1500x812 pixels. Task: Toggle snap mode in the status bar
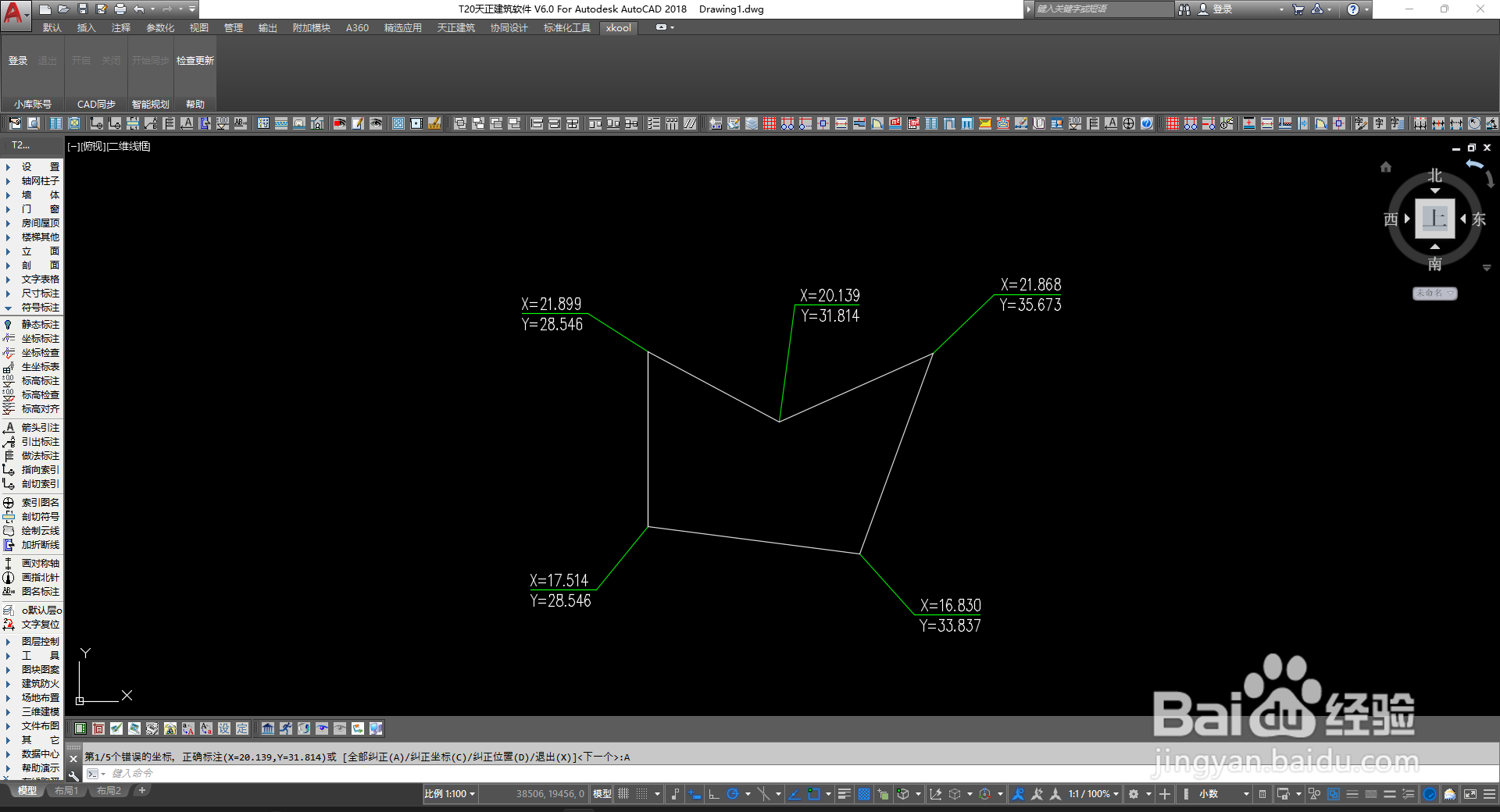click(641, 794)
